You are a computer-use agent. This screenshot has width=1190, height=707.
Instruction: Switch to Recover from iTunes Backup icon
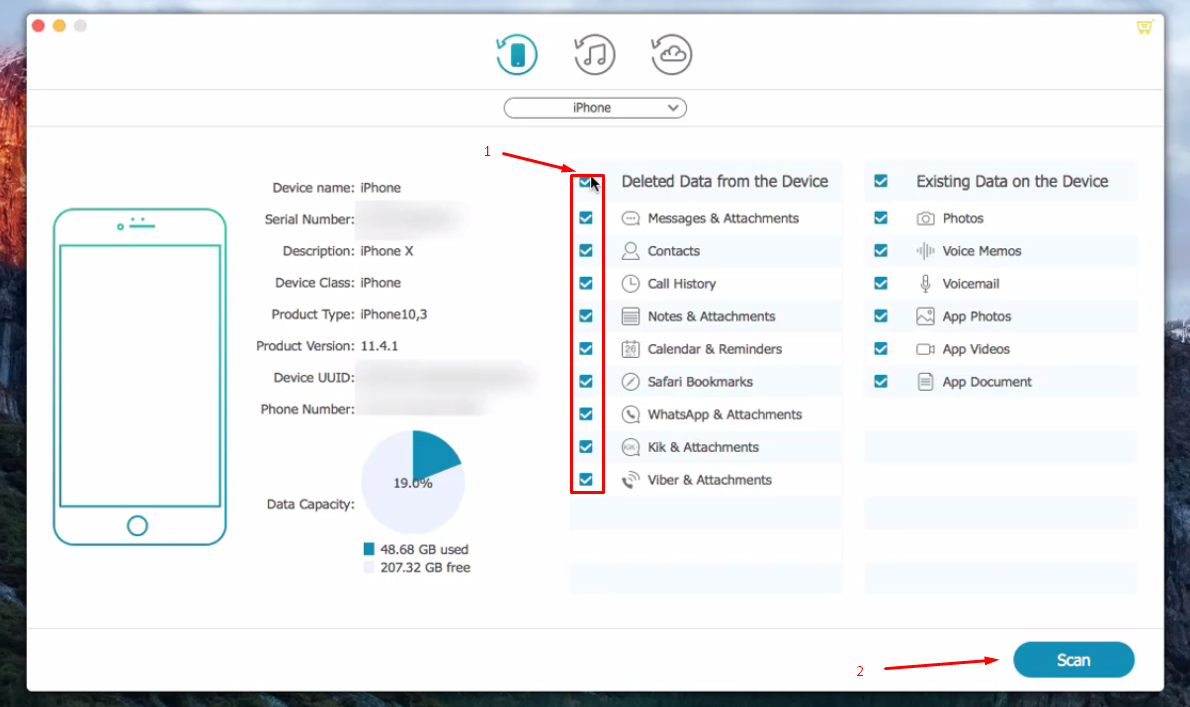594,55
